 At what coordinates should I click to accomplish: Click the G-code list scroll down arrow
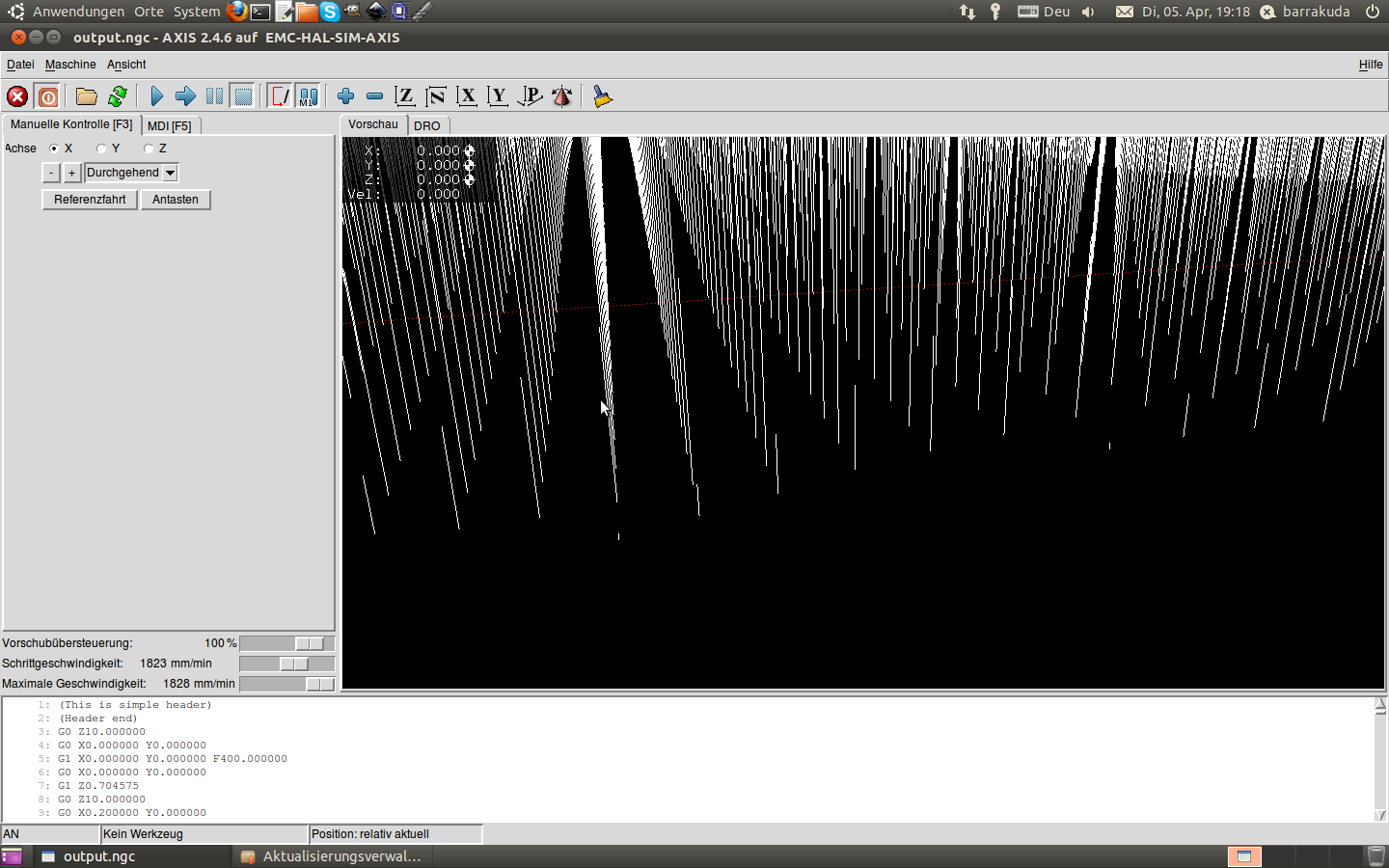click(1380, 815)
